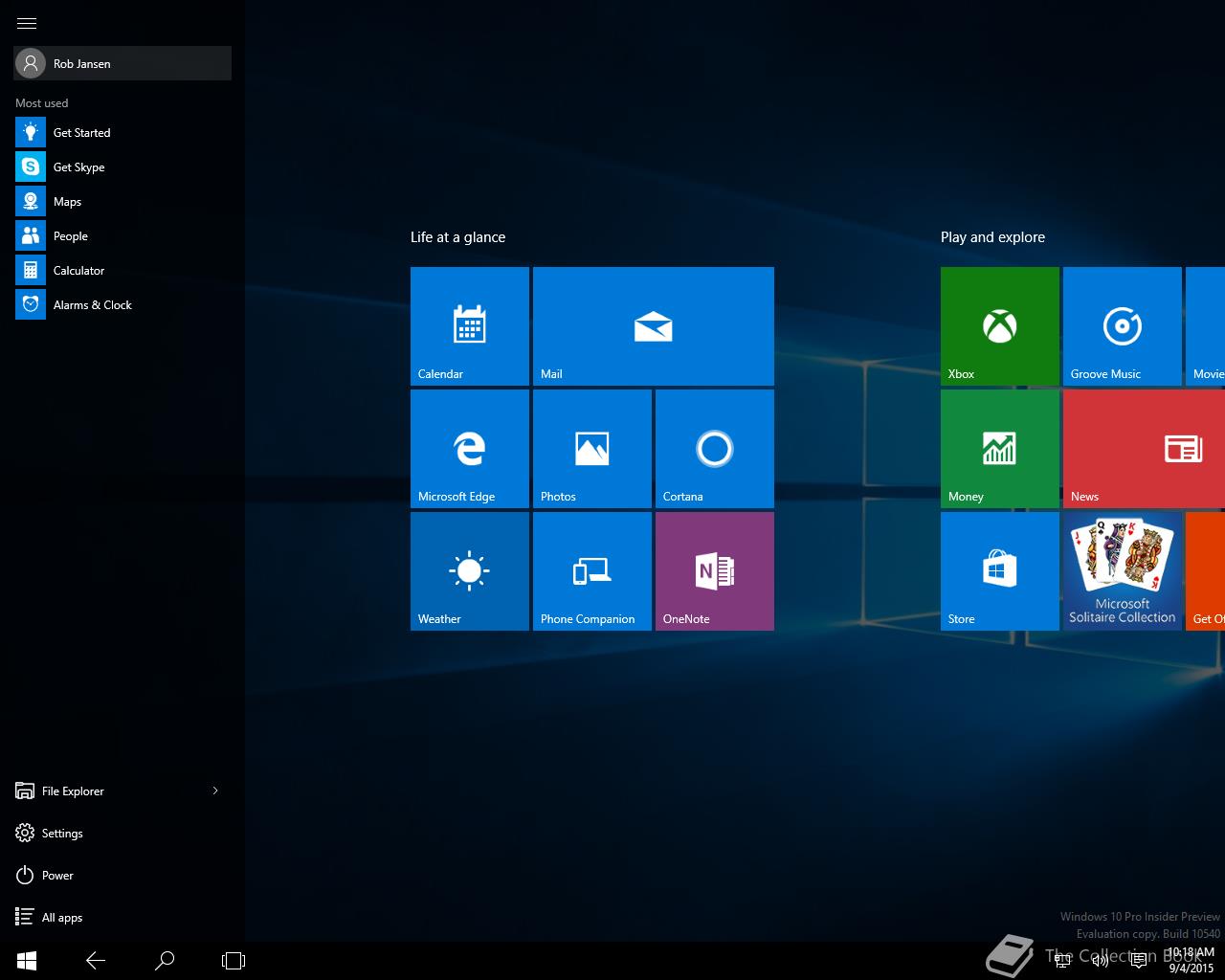Launch Microsoft Edge tile
This screenshot has height=980, width=1225.
point(470,449)
